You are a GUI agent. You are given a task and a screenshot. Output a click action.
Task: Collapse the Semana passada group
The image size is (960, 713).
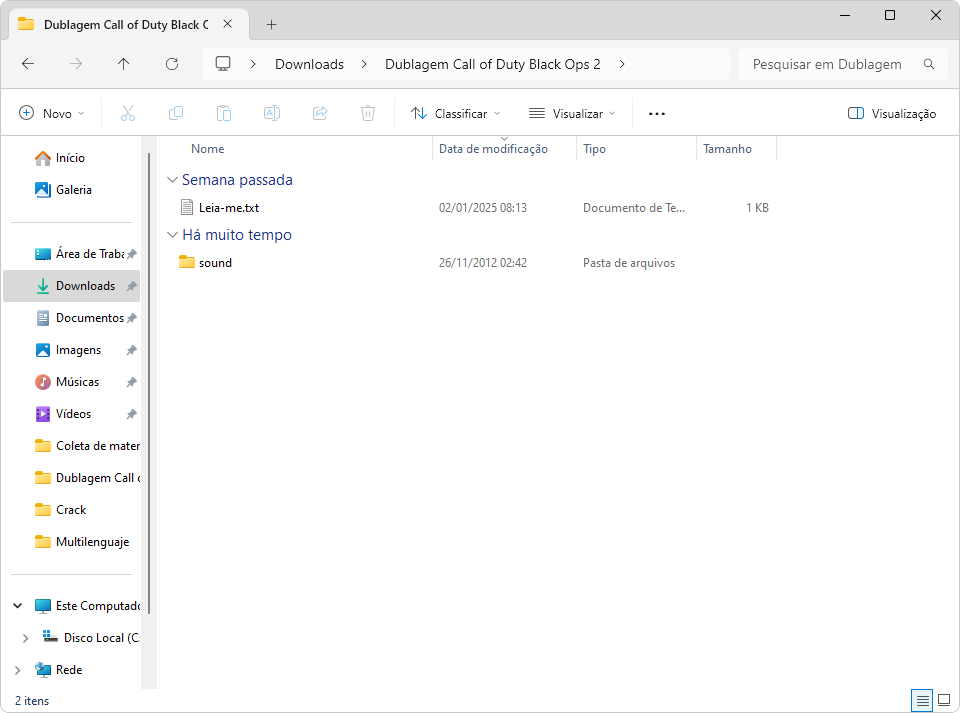click(x=173, y=180)
